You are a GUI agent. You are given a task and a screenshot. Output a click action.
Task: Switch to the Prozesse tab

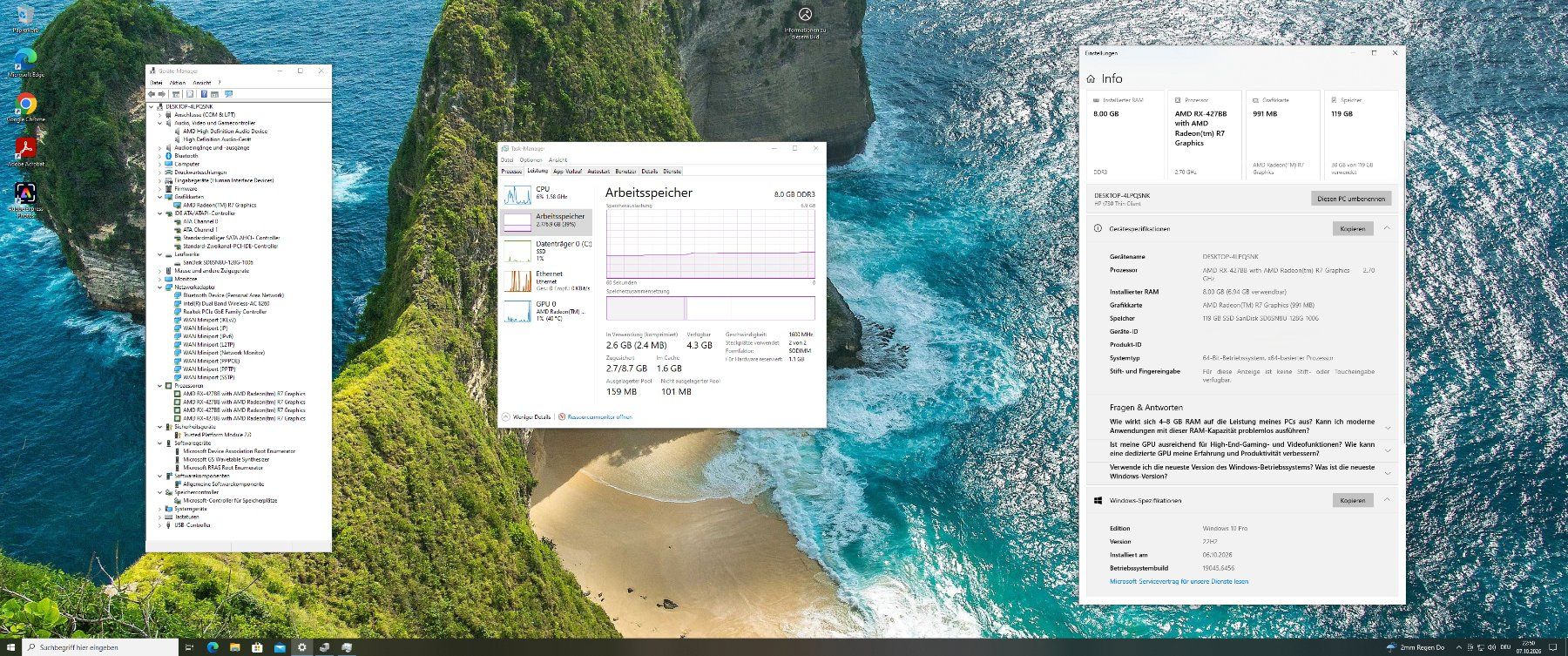point(511,172)
